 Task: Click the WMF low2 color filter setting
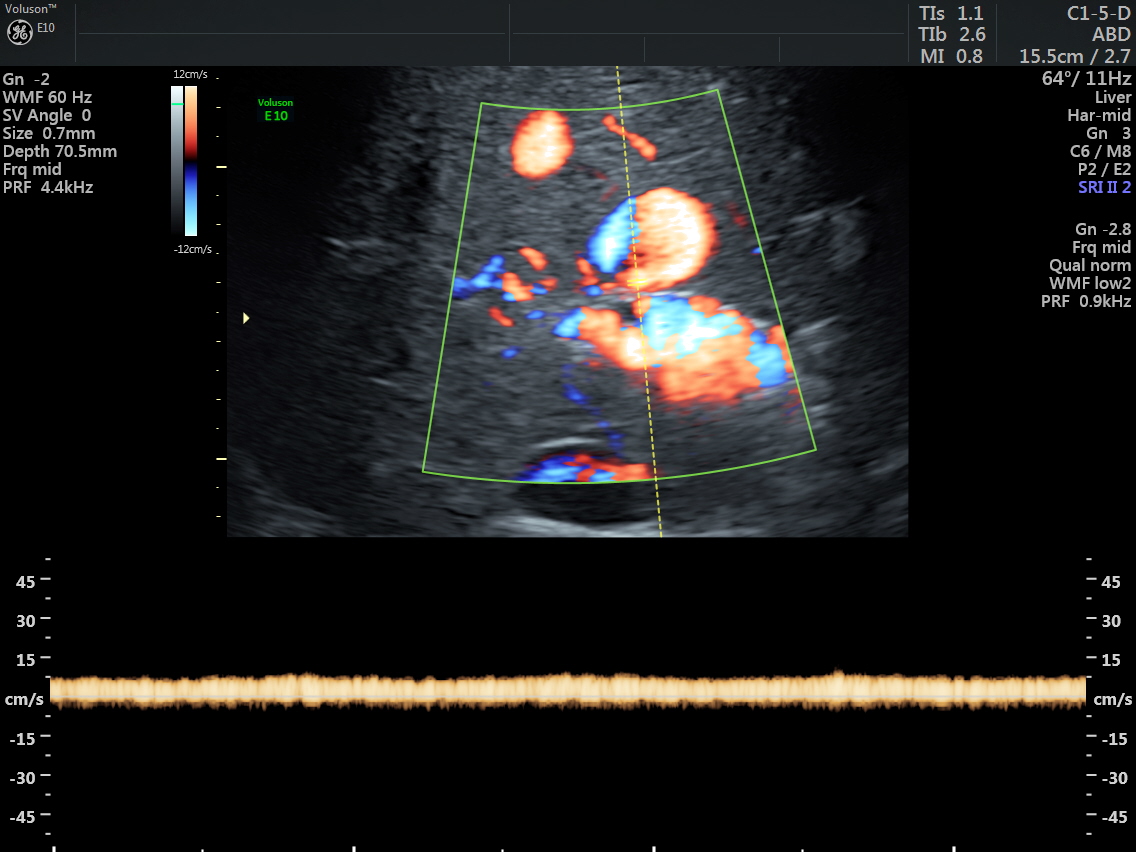(1089, 283)
